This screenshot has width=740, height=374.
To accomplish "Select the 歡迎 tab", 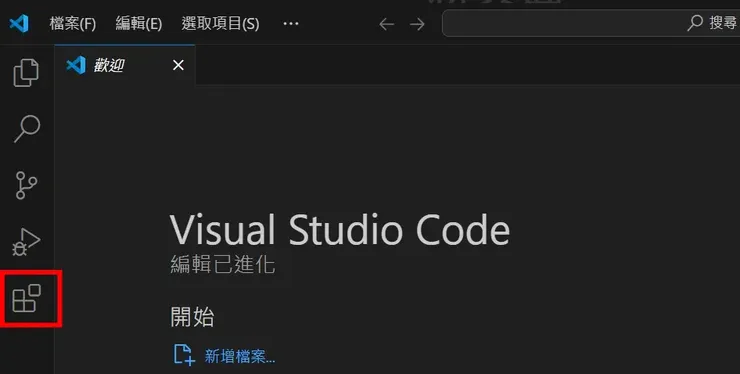I will click(x=125, y=65).
